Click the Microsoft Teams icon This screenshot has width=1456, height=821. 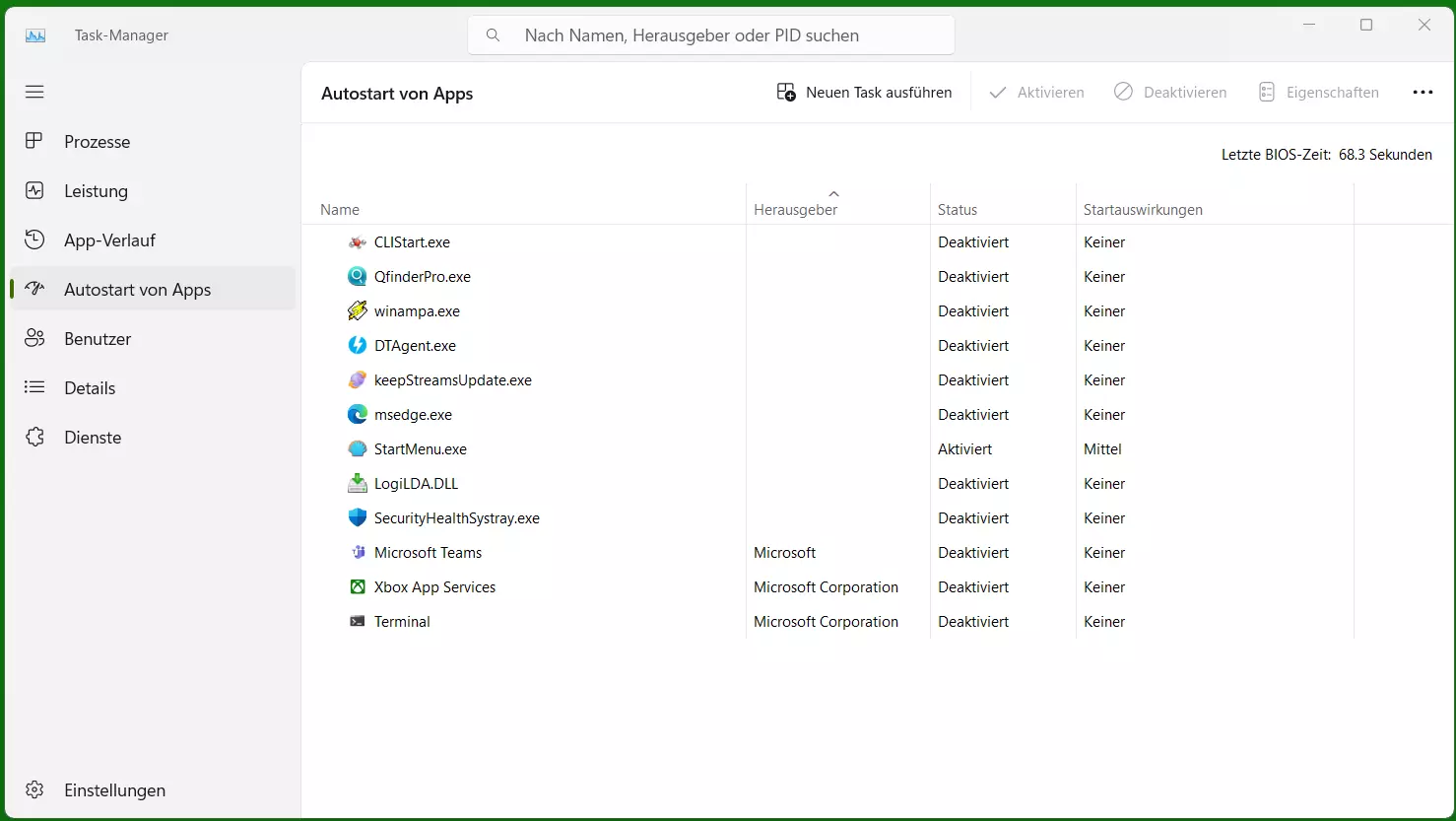coord(358,552)
